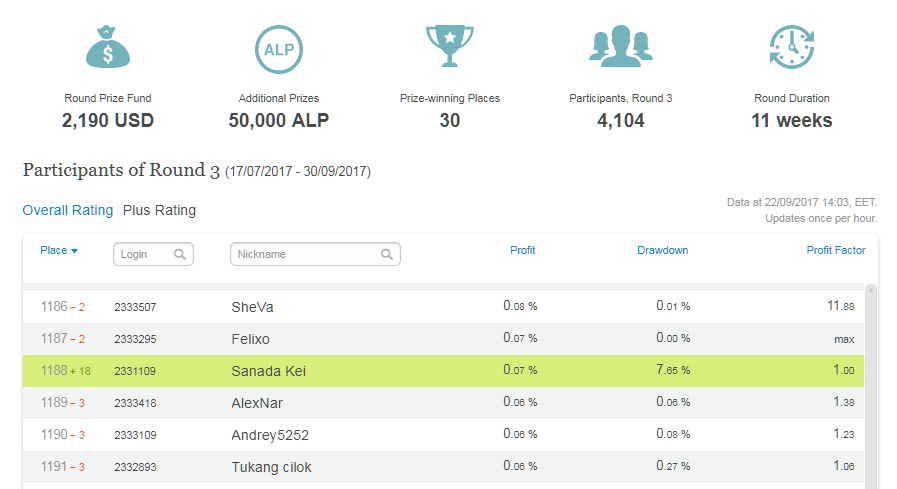Click the 4,104 participants value
The height and width of the screenshot is (489, 897).
pos(621,121)
